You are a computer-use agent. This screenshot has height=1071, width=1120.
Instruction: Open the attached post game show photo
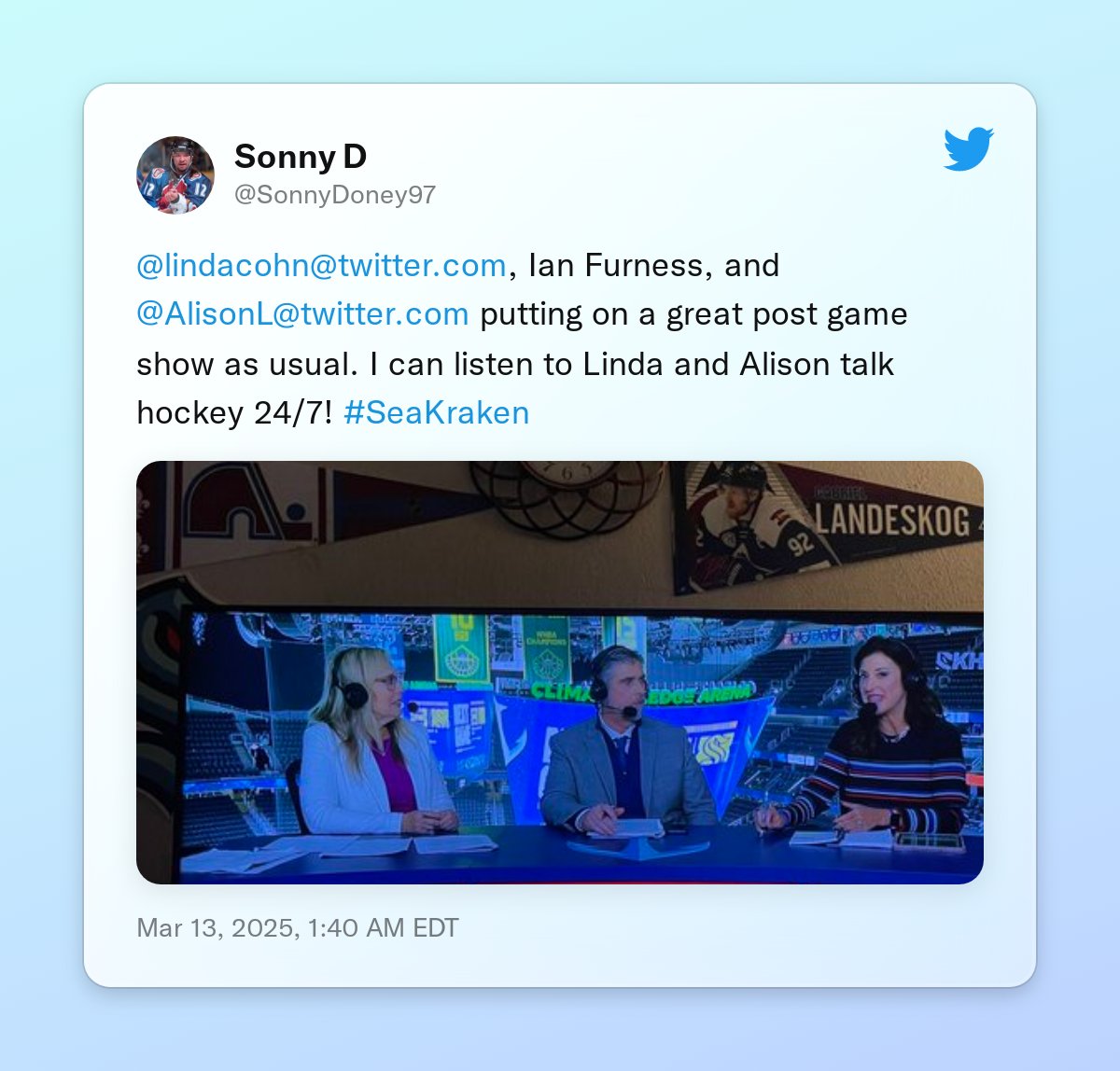click(x=560, y=673)
